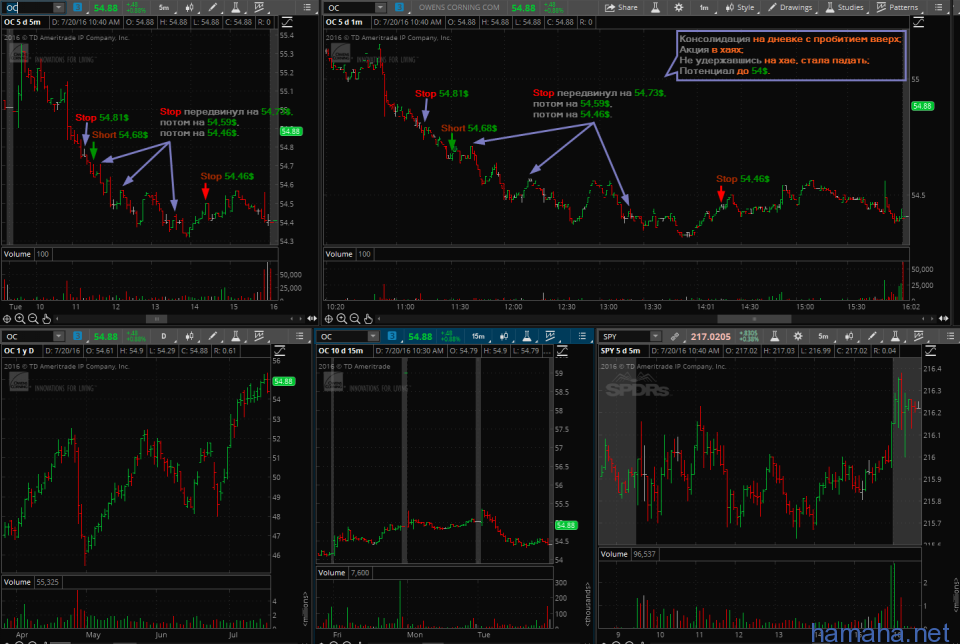Click the blue link badge 3 in the top-left chart

(x=77, y=7)
